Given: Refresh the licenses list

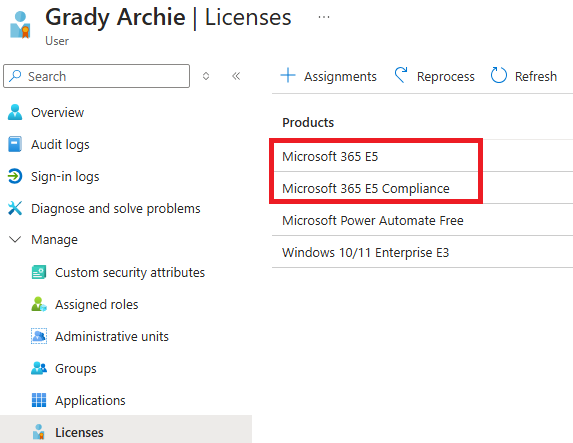Looking at the screenshot, I should pos(524,76).
